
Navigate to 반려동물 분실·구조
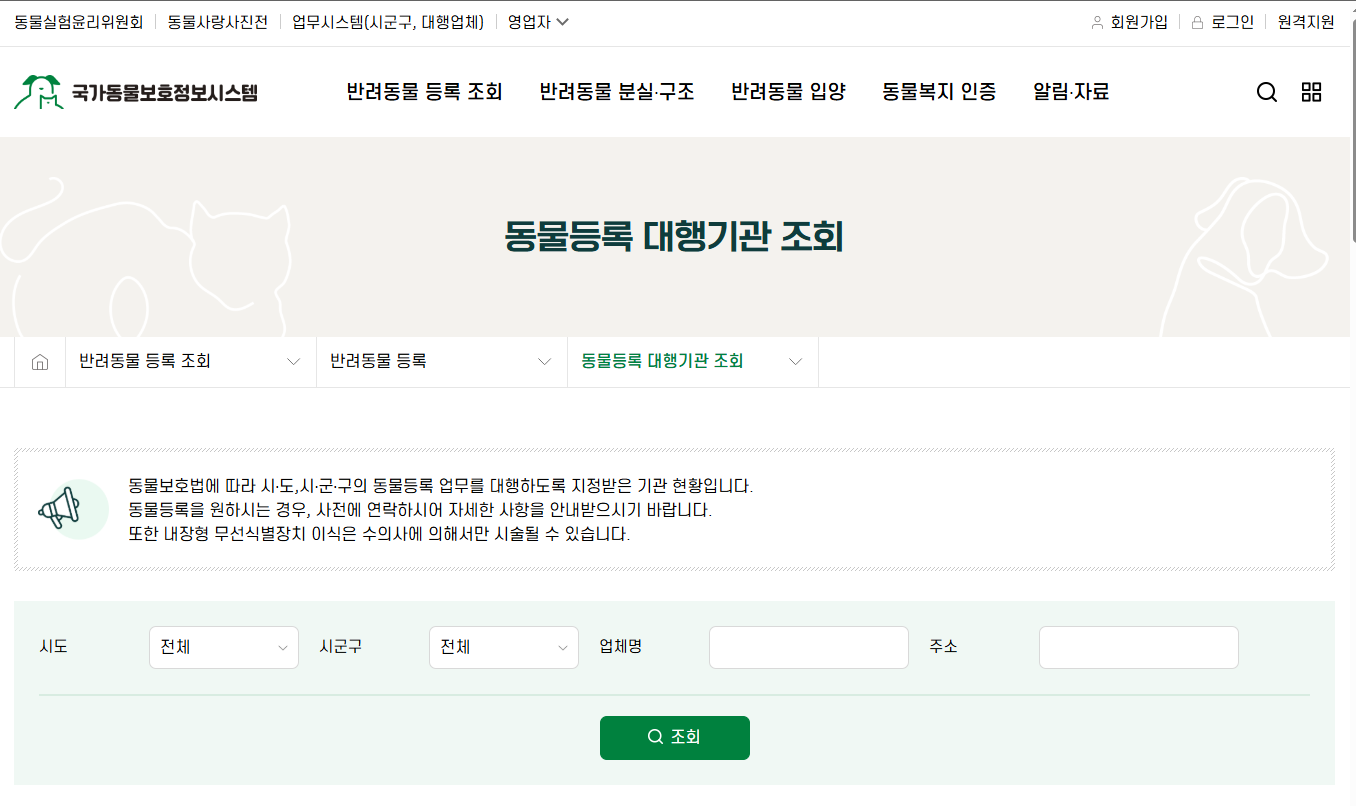point(616,91)
